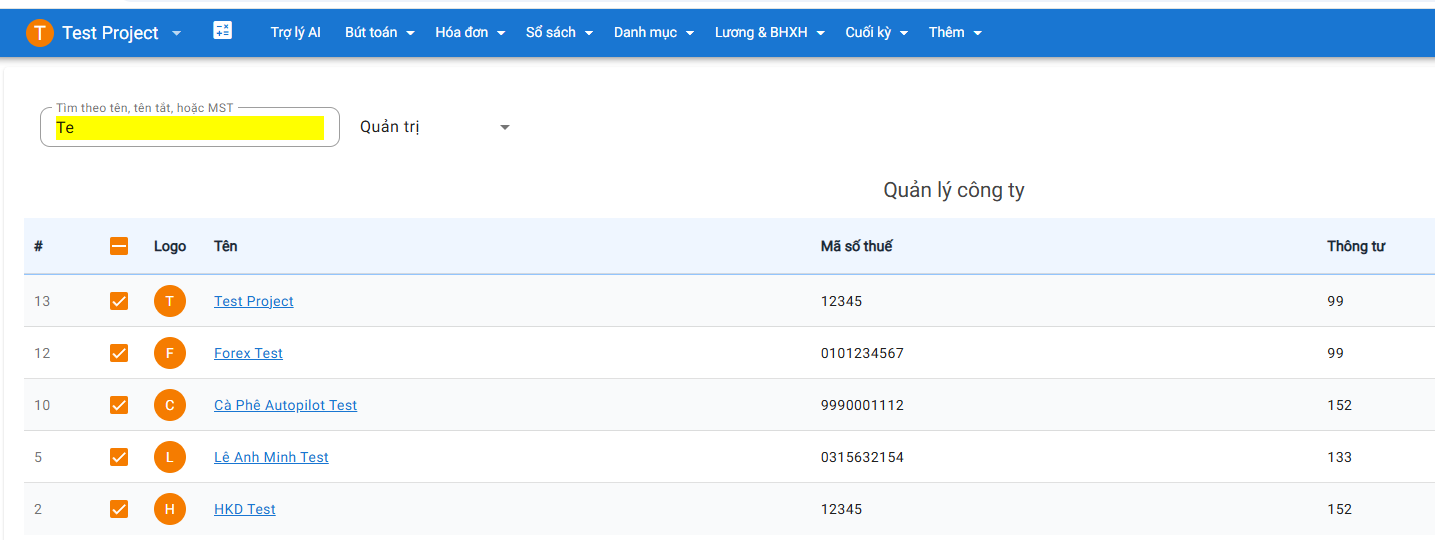This screenshot has width=1435, height=540.
Task: Uncheck the HKD Test row checkbox
Action: point(119,509)
